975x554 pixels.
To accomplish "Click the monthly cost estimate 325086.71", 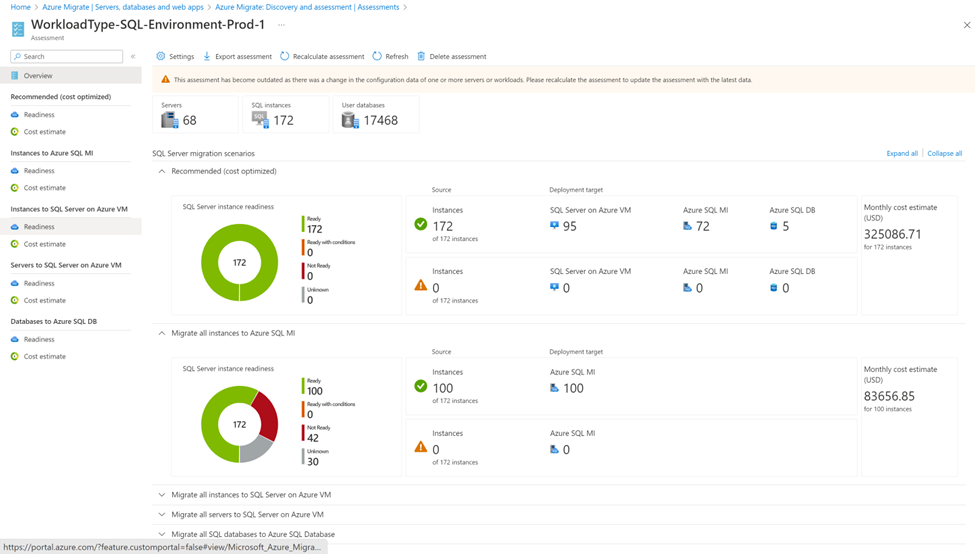I will pyautogui.click(x=892, y=234).
